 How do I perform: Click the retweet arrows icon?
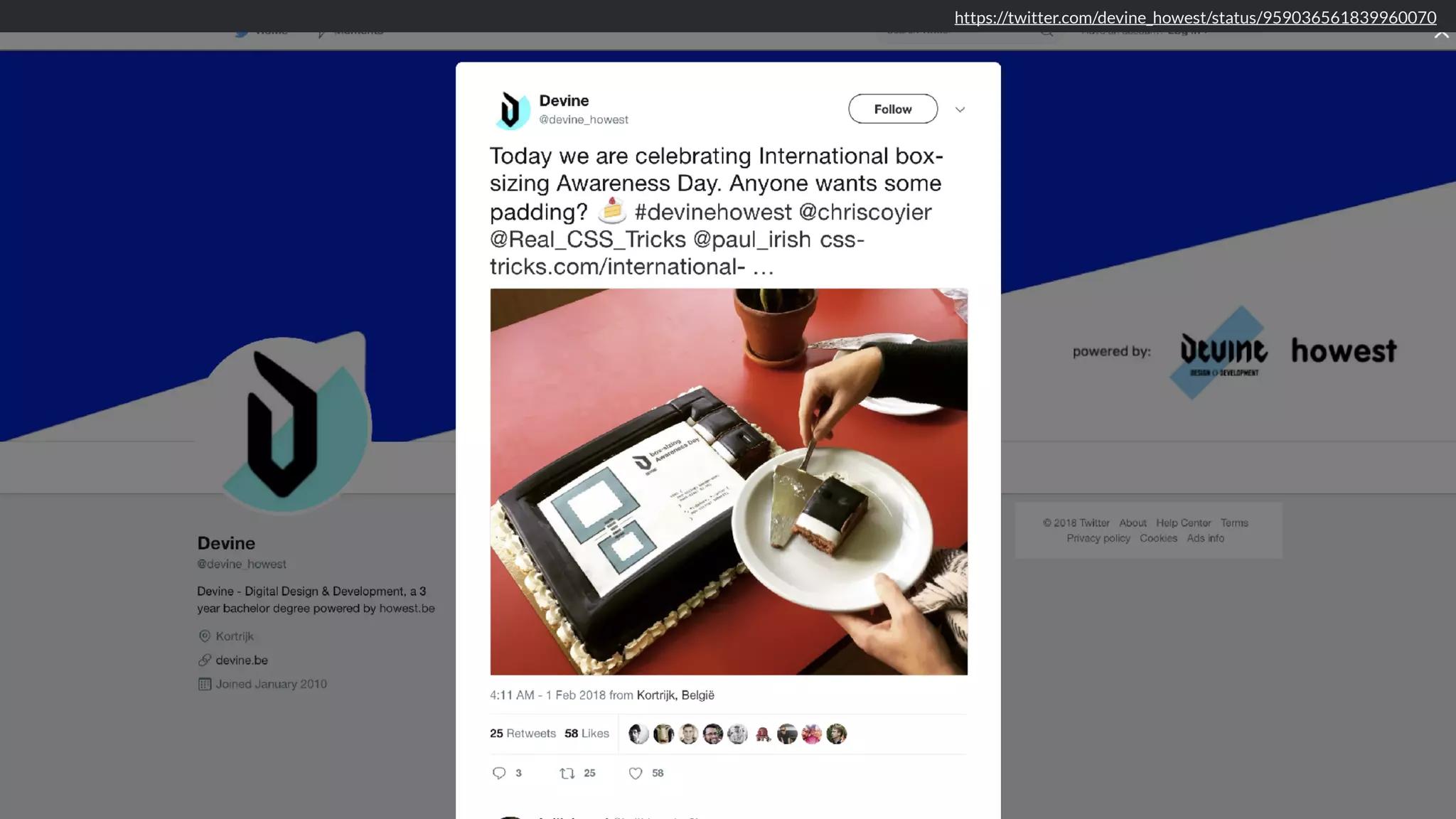(x=567, y=773)
